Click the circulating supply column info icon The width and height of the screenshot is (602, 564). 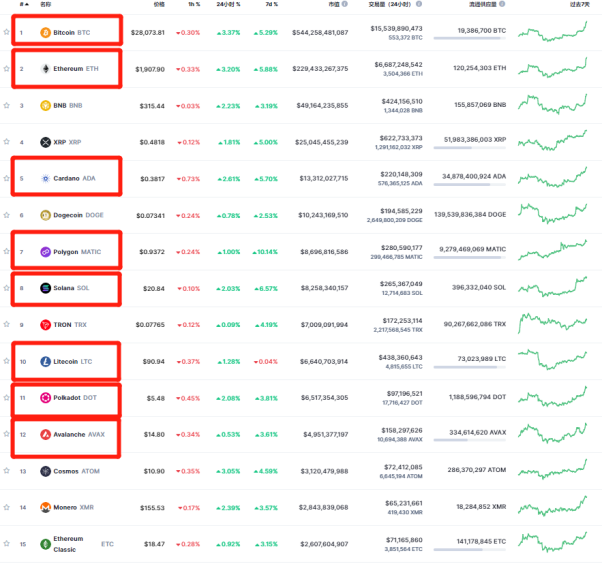pos(502,4)
